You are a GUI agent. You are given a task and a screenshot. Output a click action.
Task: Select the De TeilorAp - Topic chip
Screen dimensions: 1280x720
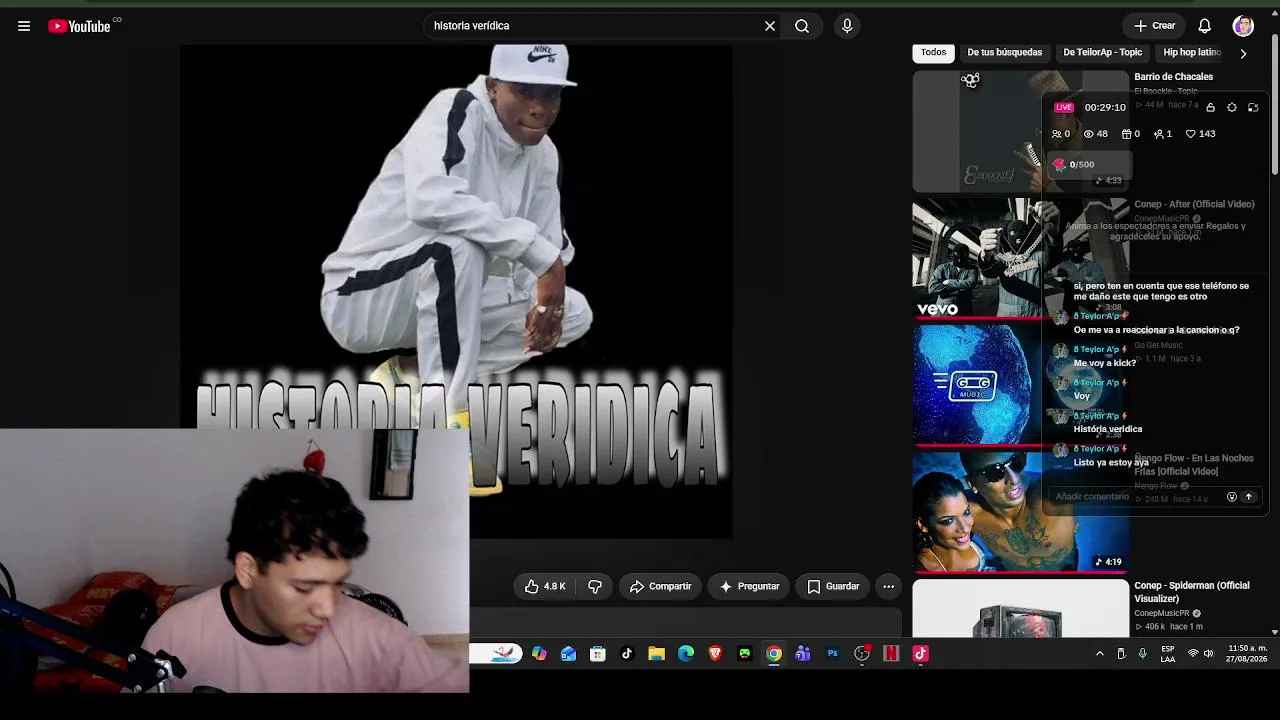pos(1102,52)
